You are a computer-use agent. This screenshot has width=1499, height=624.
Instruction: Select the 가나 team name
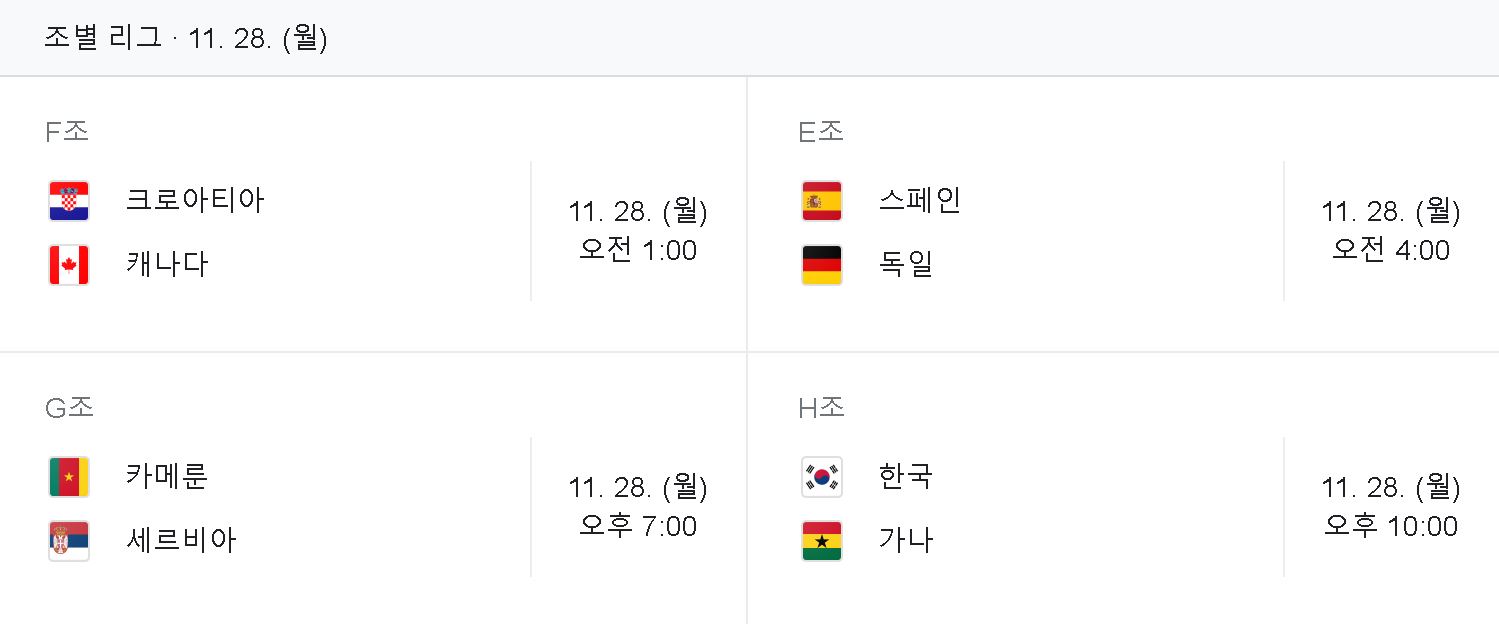point(906,540)
